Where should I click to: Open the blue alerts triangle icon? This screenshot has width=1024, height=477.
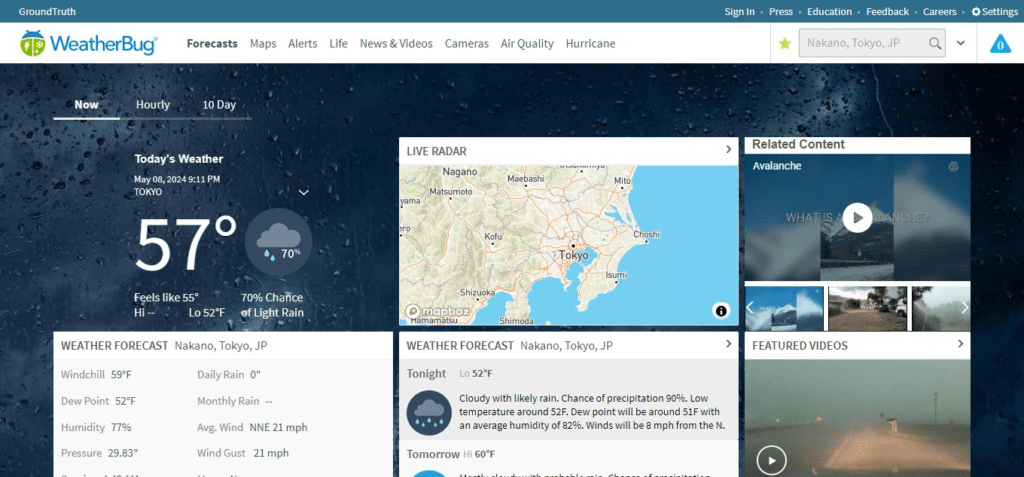1000,44
